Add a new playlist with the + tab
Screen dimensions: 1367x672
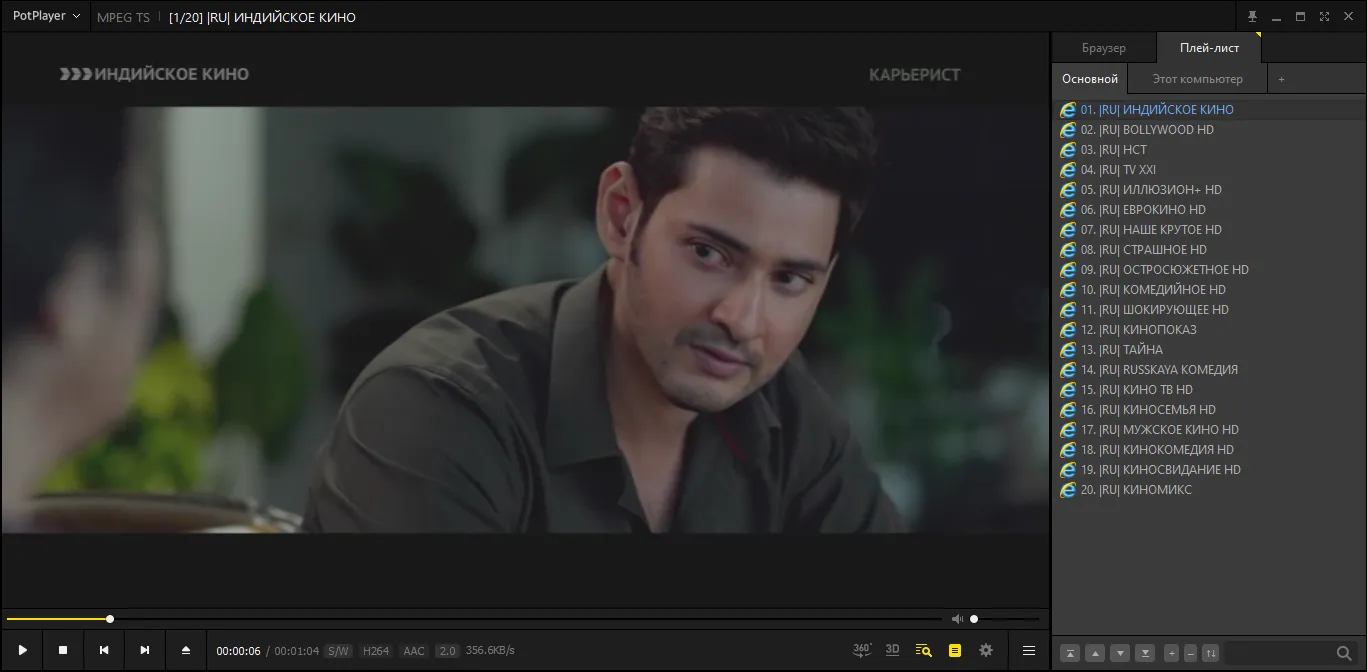(x=1281, y=79)
